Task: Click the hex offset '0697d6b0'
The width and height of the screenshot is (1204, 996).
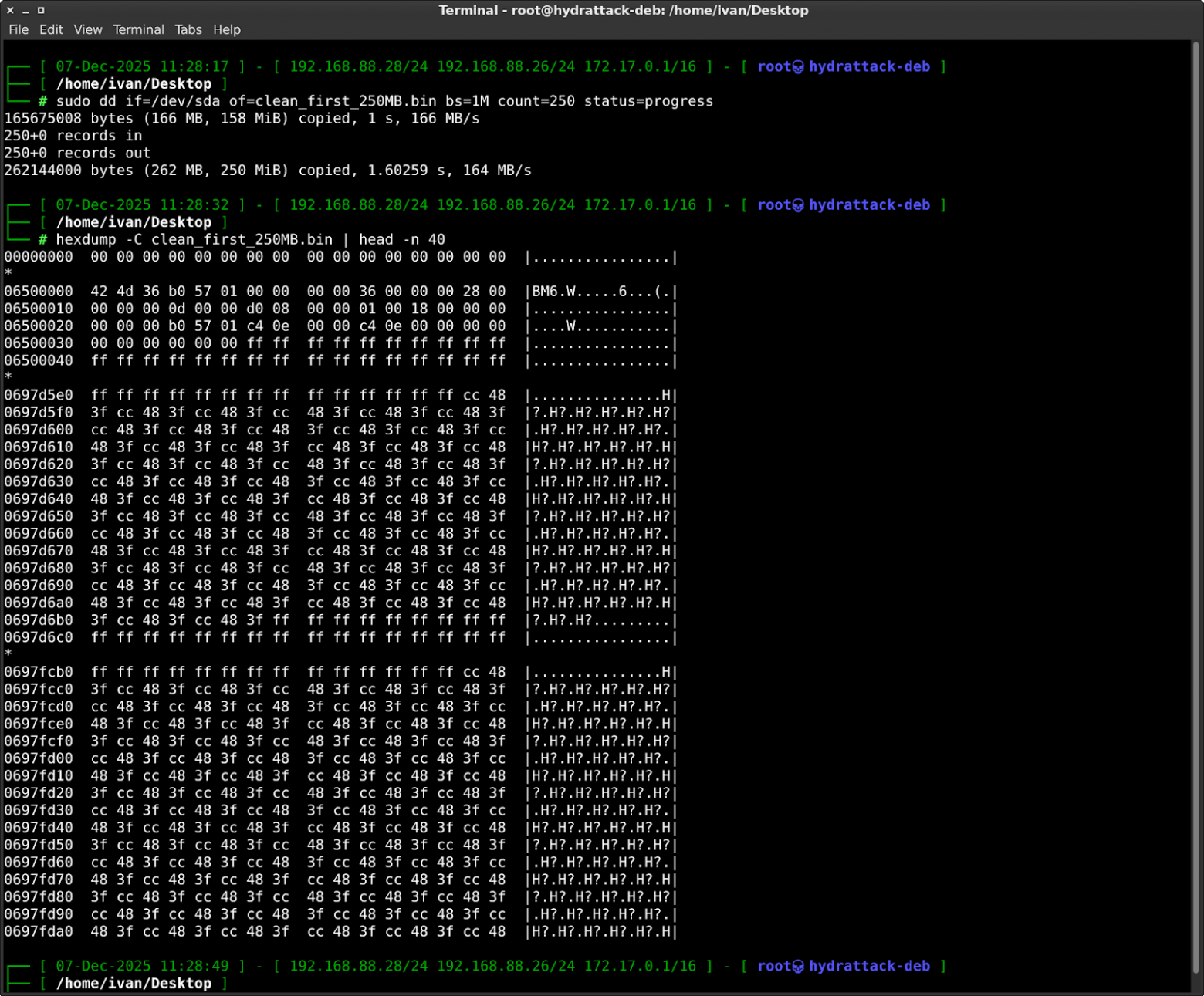Action: coord(39,620)
